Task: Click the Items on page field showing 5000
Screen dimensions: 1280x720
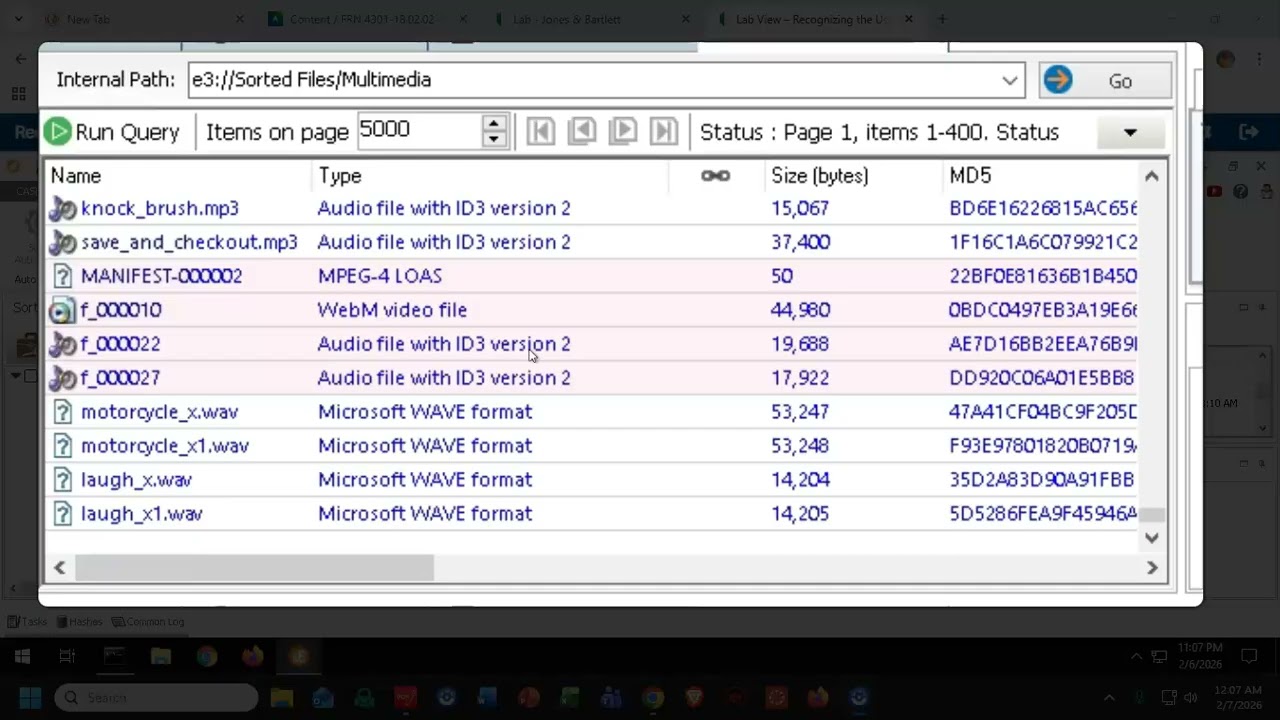Action: (419, 130)
